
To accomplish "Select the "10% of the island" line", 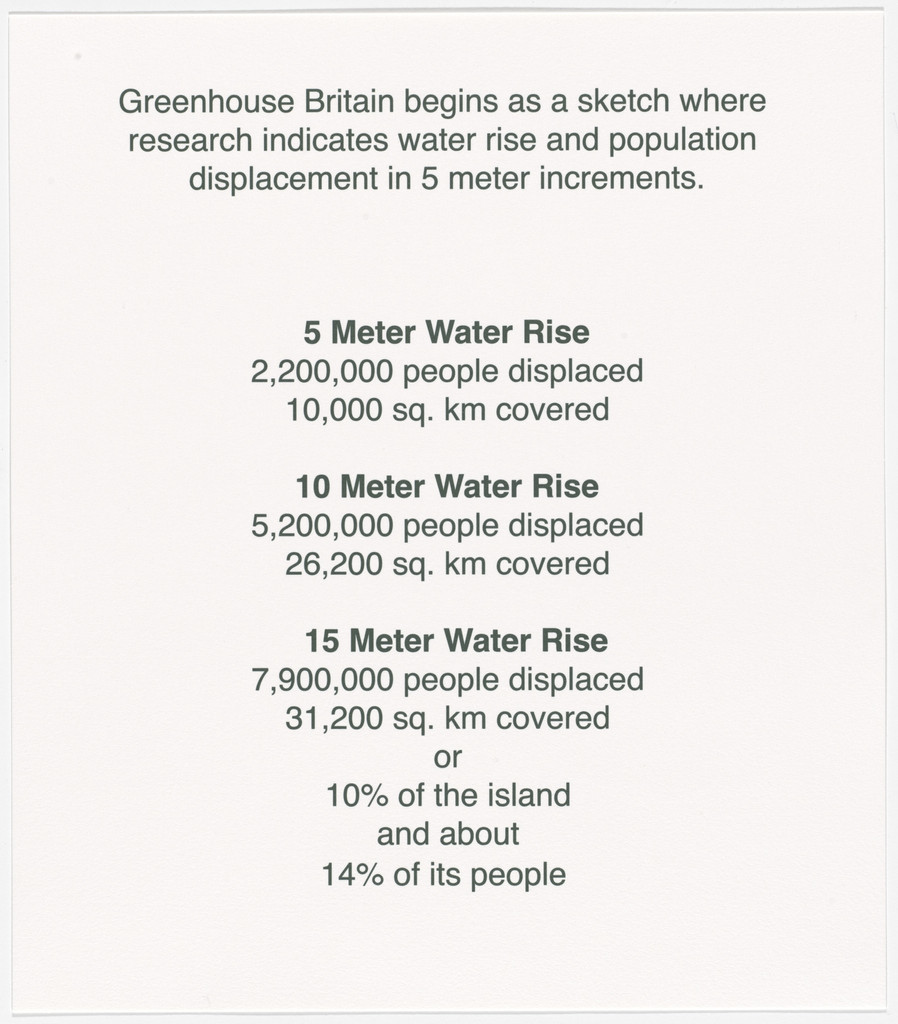I will tap(448, 796).
